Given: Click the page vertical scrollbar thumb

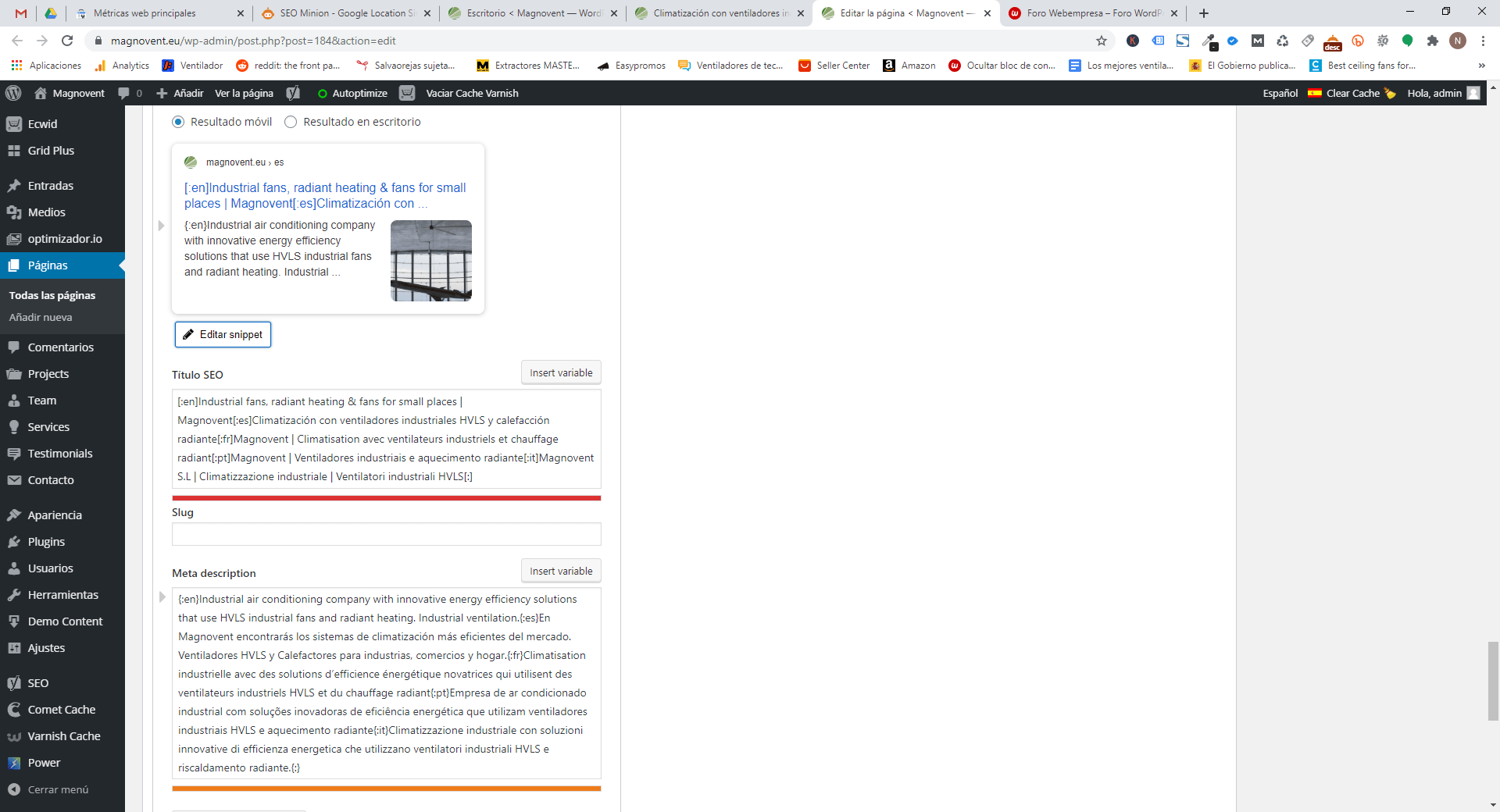Looking at the screenshot, I should coord(1493,681).
